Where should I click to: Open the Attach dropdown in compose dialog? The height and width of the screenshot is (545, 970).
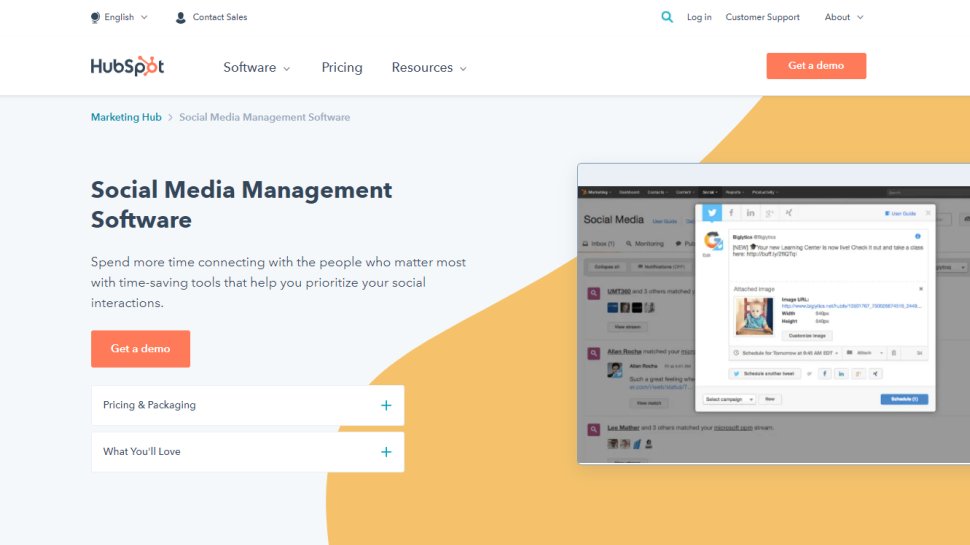pyautogui.click(x=864, y=353)
